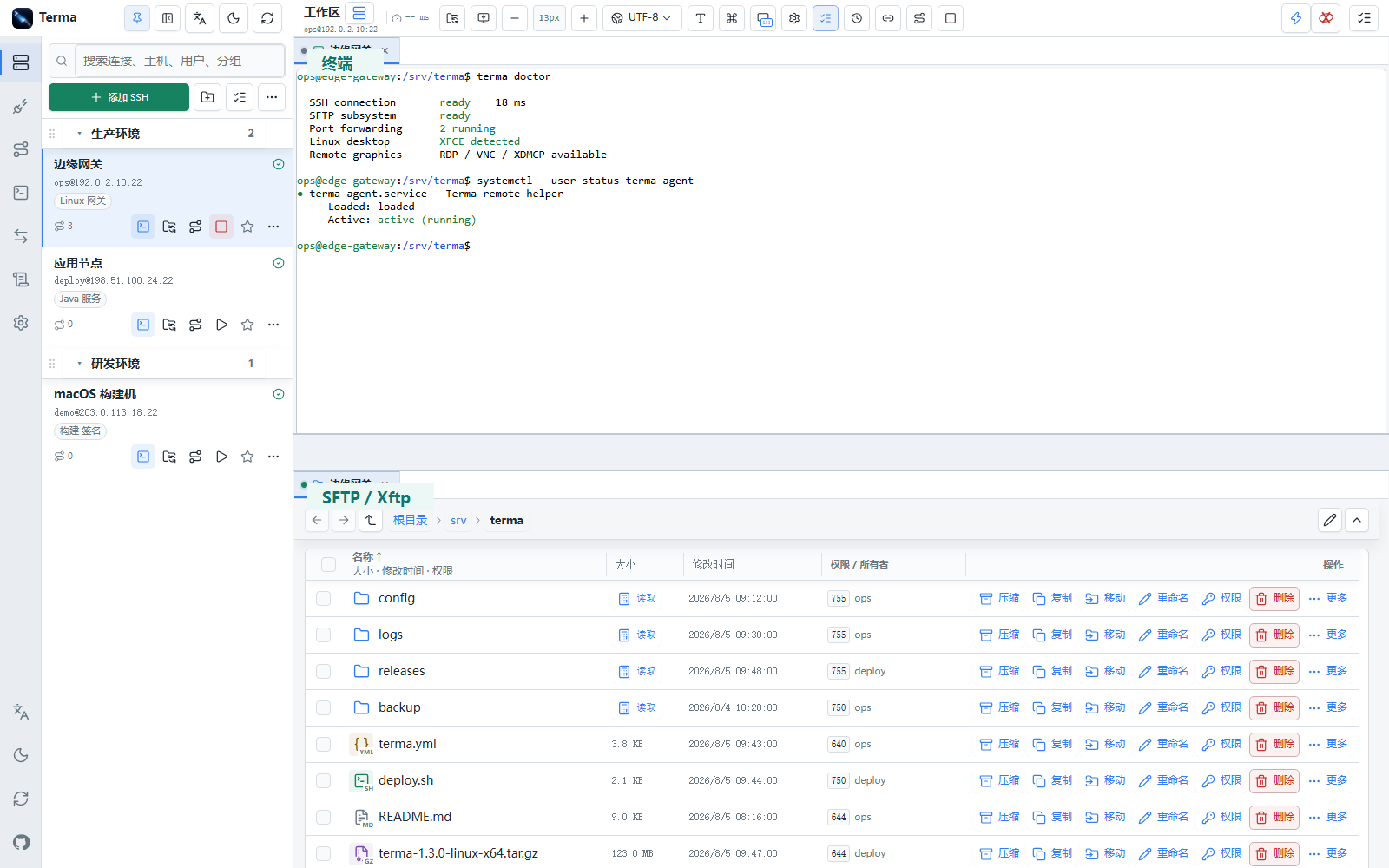Sort files by 名称 column header

coord(367,557)
